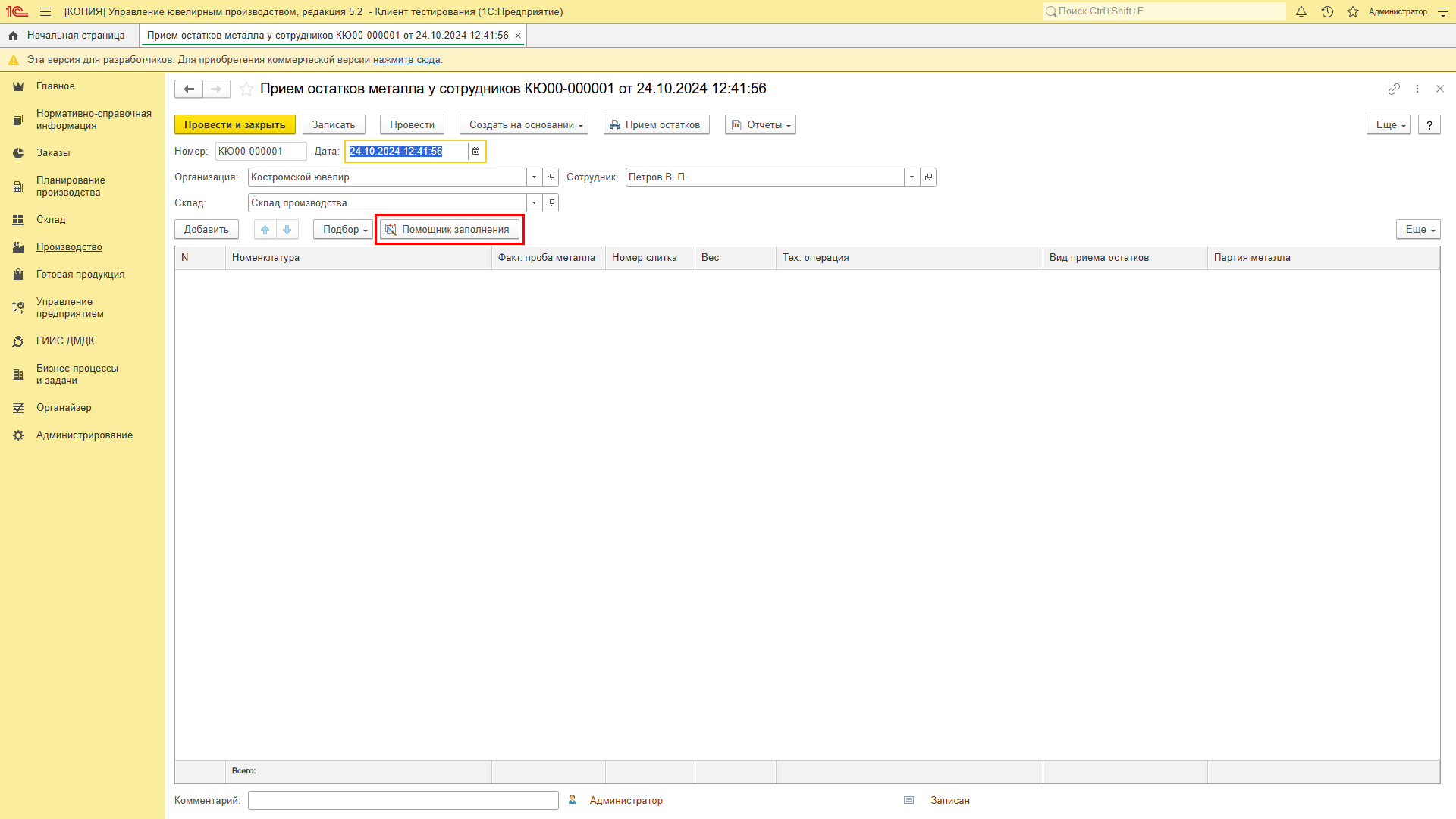The width and height of the screenshot is (1456, 819).
Task: Open ГИИС ДМДК section in sidebar
Action: click(x=65, y=341)
